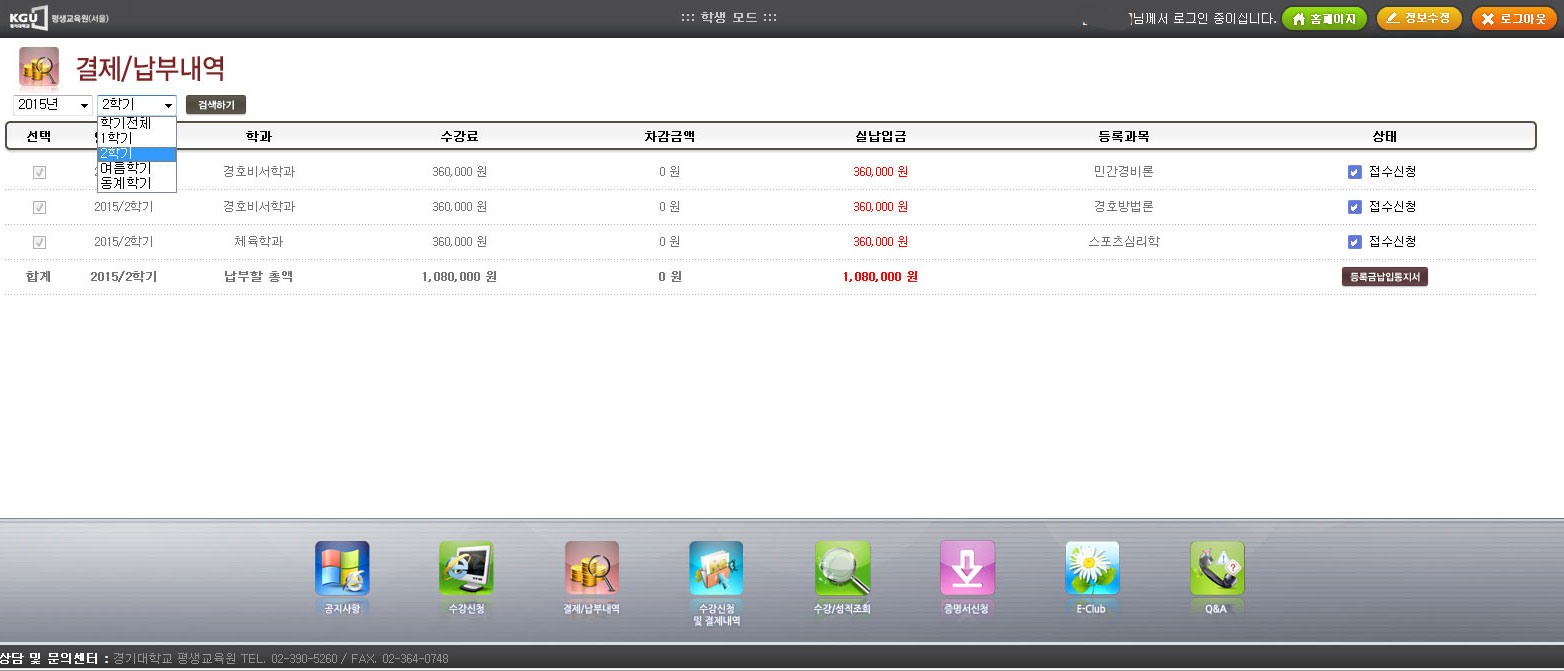Open the 증명서신청 download icon
1564x671 pixels.
pos(967,568)
